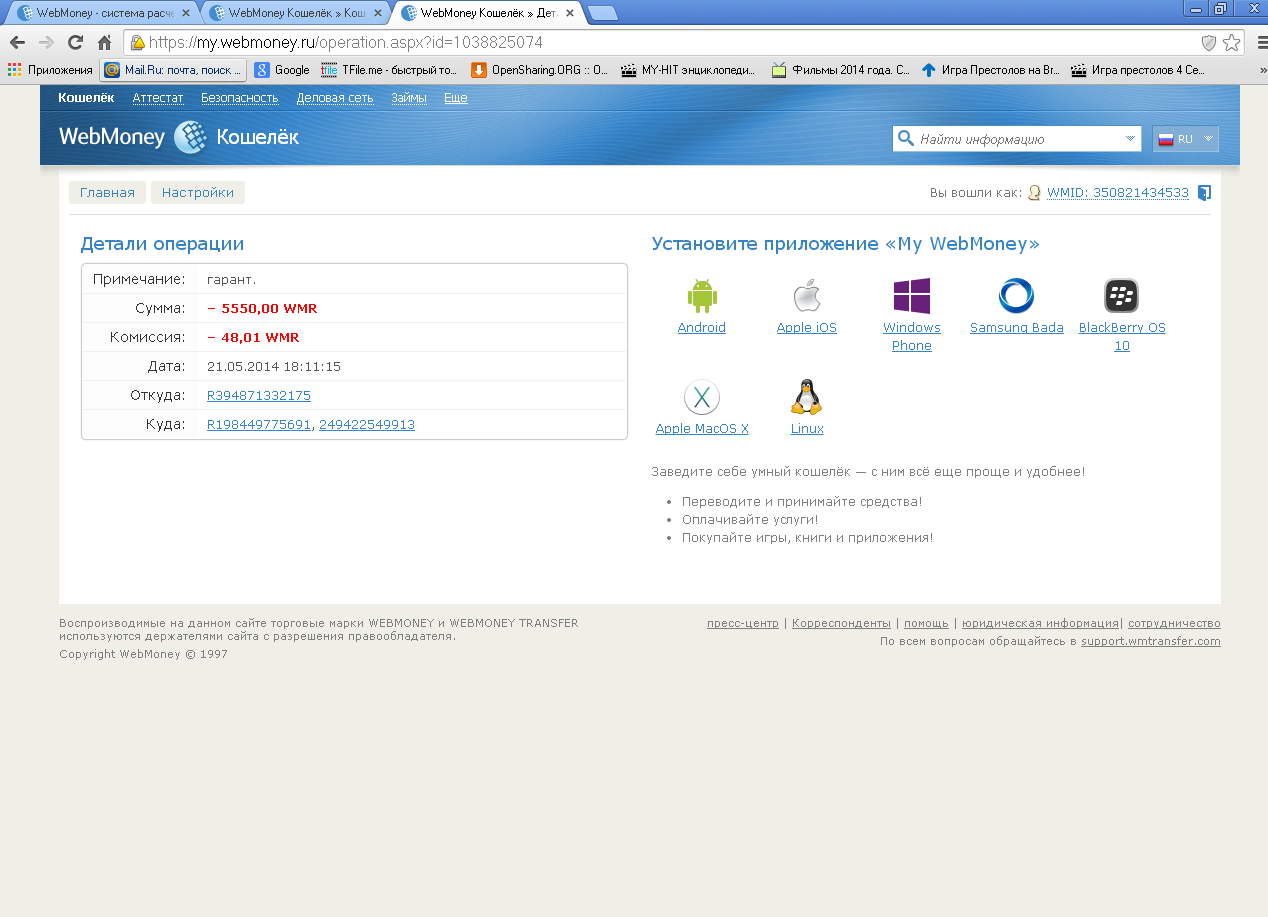
Task: Open the Кошелёк top menu item
Action: [86, 98]
